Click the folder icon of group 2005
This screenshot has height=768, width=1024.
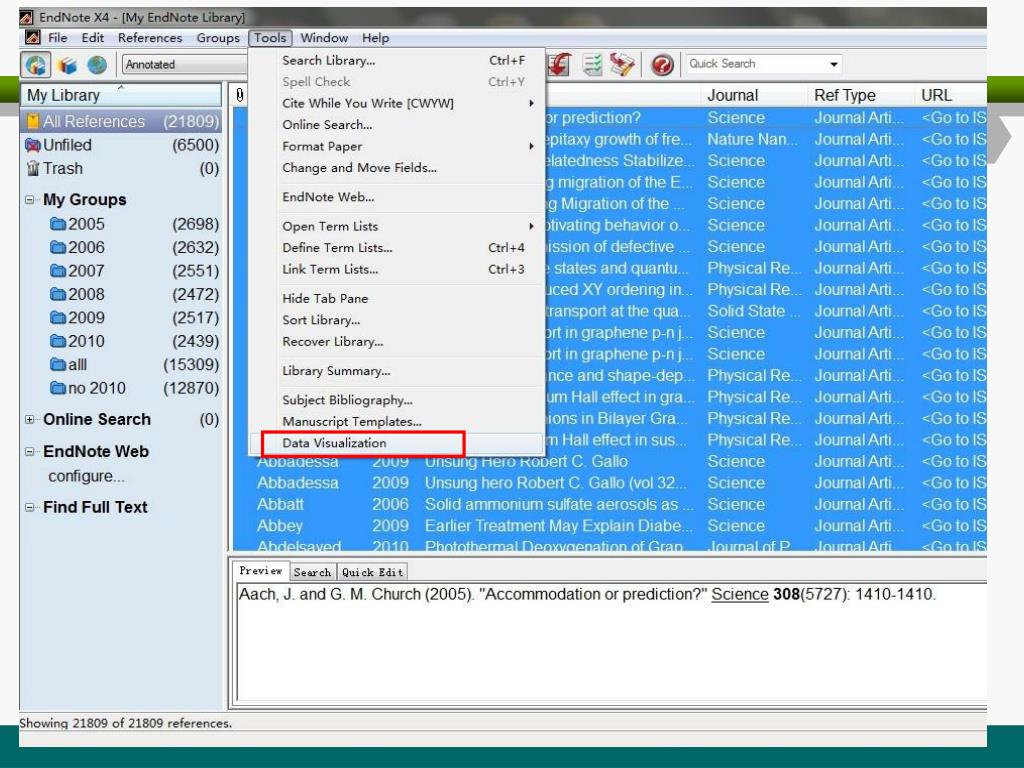58,225
